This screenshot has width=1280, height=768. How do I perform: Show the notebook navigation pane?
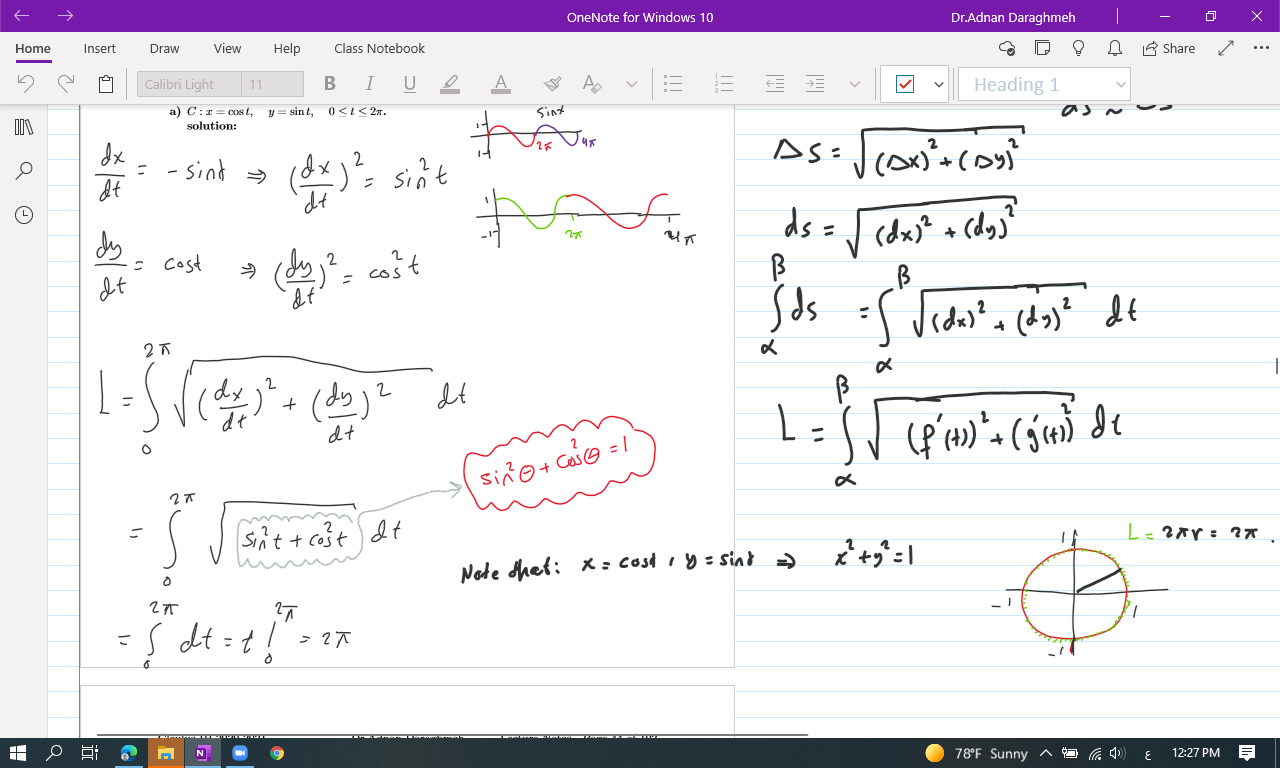[x=24, y=128]
